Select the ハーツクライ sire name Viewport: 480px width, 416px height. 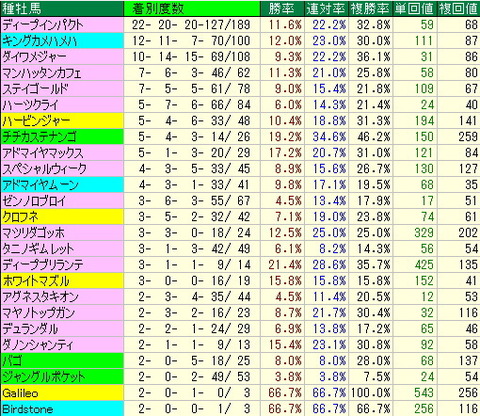(31, 105)
